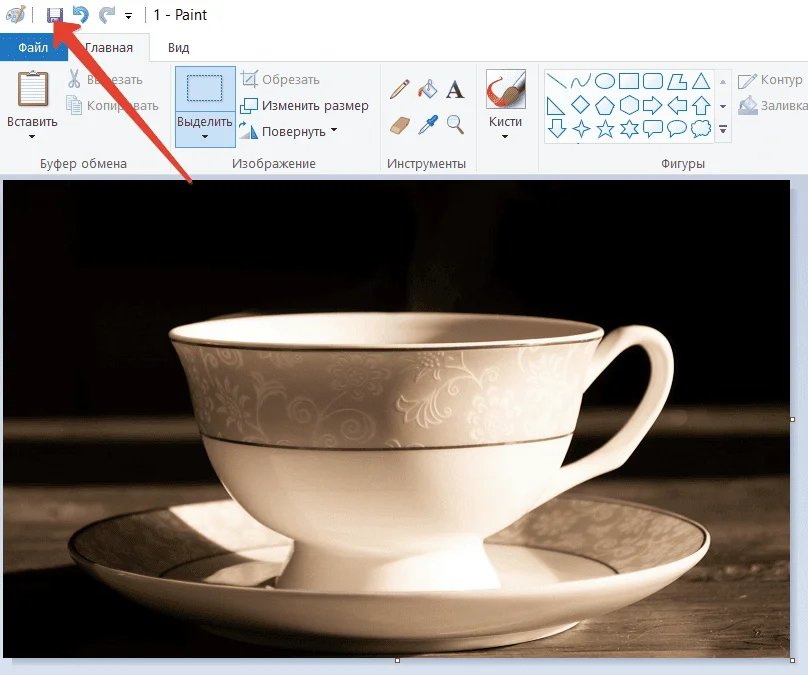Select the Eraser tool
The width and height of the screenshot is (808, 675).
399,124
